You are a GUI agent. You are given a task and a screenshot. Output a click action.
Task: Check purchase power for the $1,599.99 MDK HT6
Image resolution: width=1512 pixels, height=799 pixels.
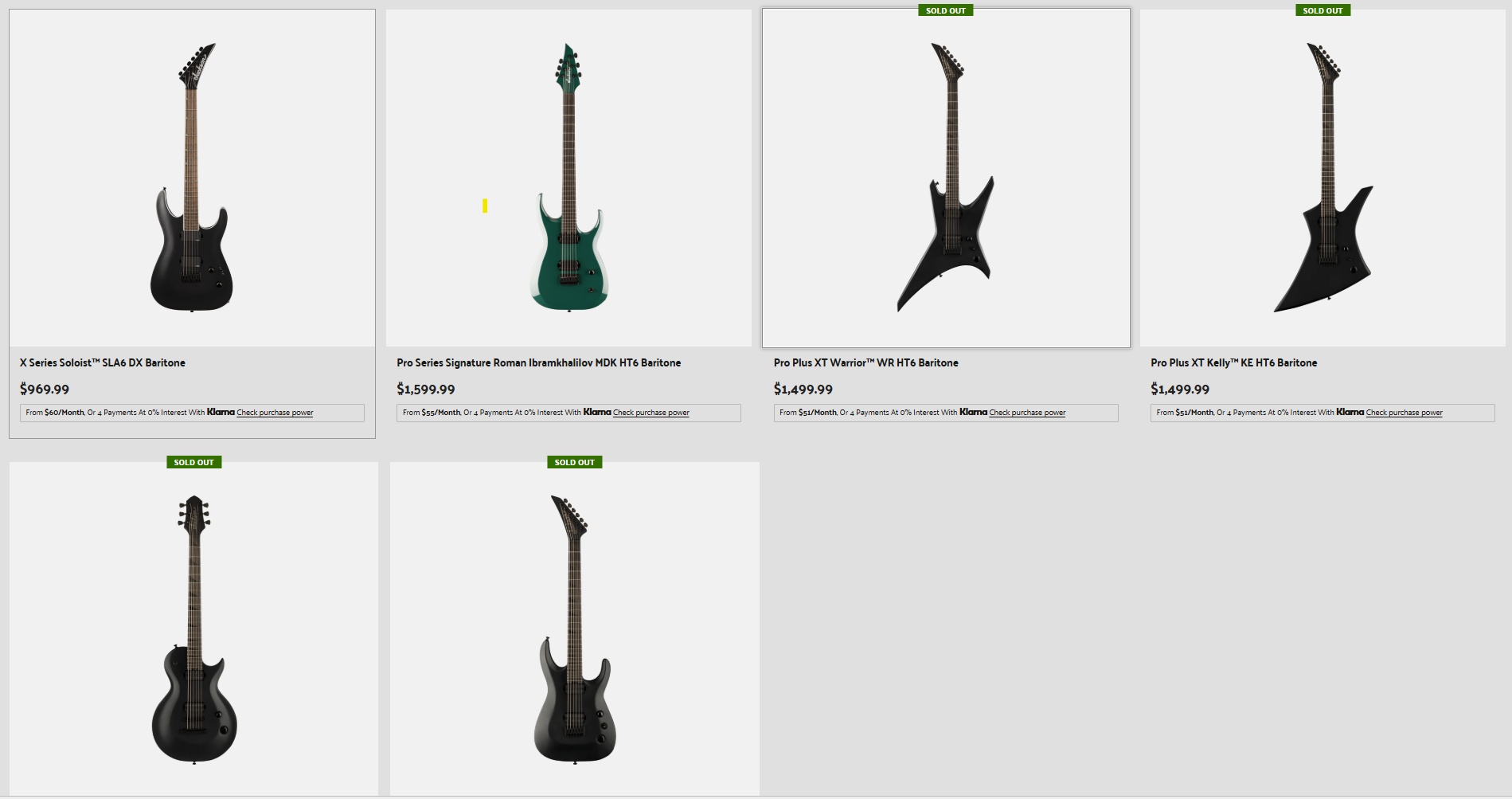tap(651, 413)
